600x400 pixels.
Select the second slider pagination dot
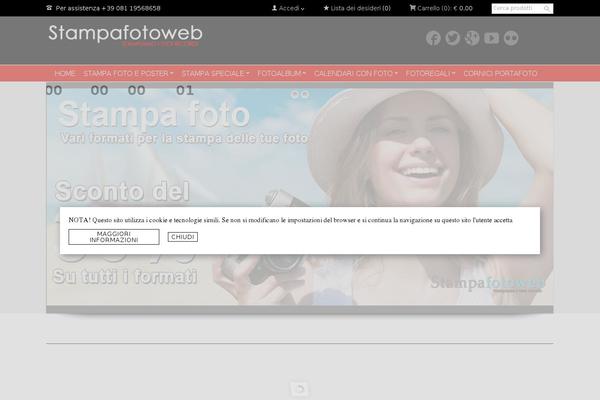click(305, 94)
